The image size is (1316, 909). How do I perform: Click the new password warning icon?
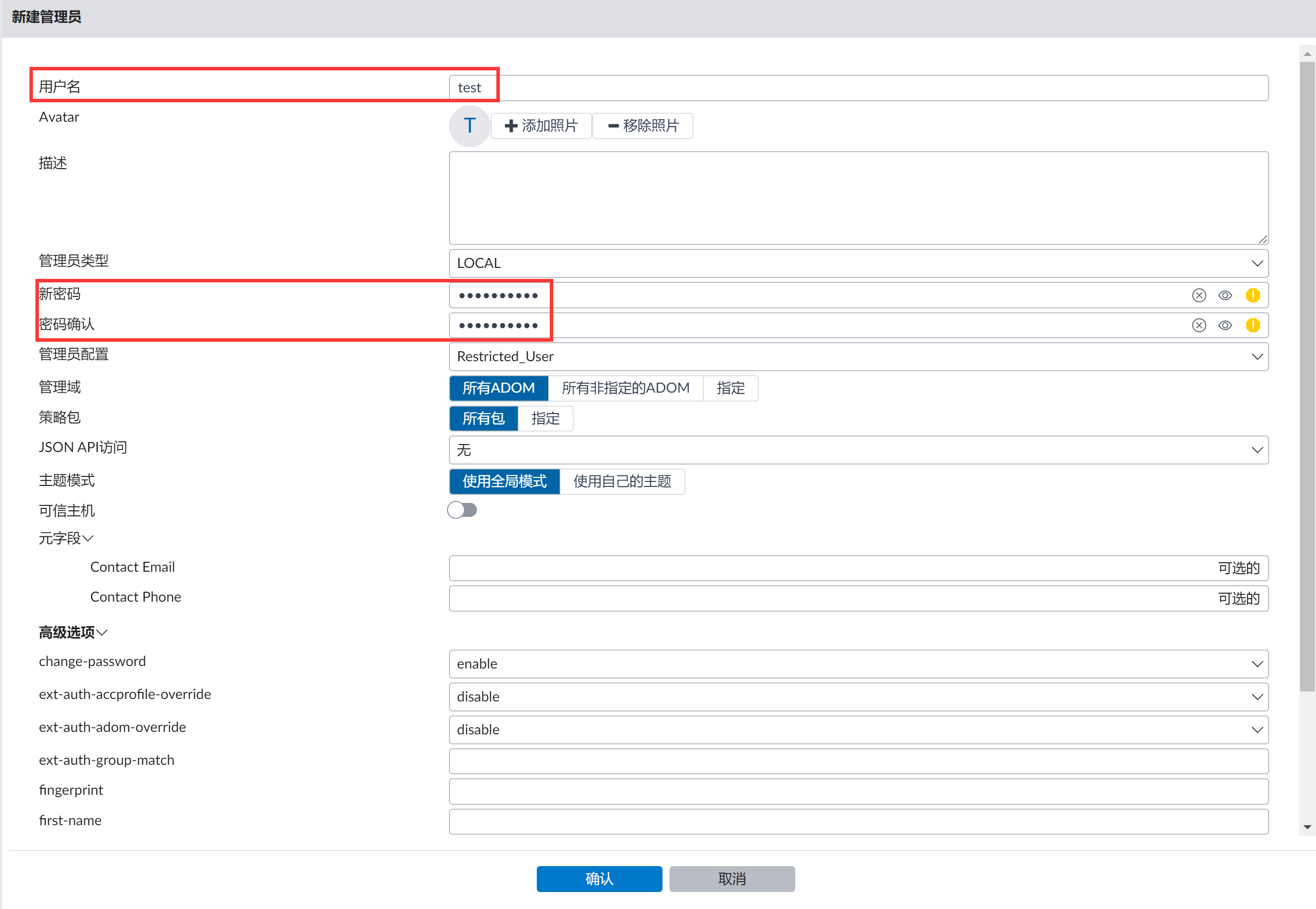click(1252, 295)
